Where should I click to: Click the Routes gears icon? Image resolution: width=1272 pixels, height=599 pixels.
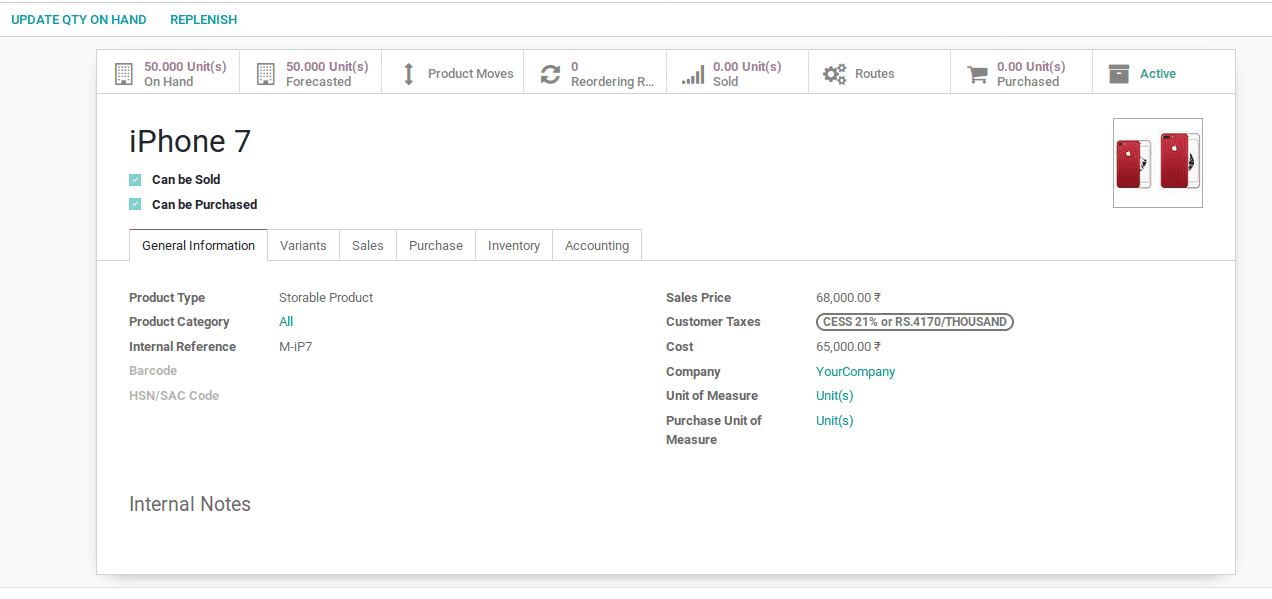tap(834, 74)
